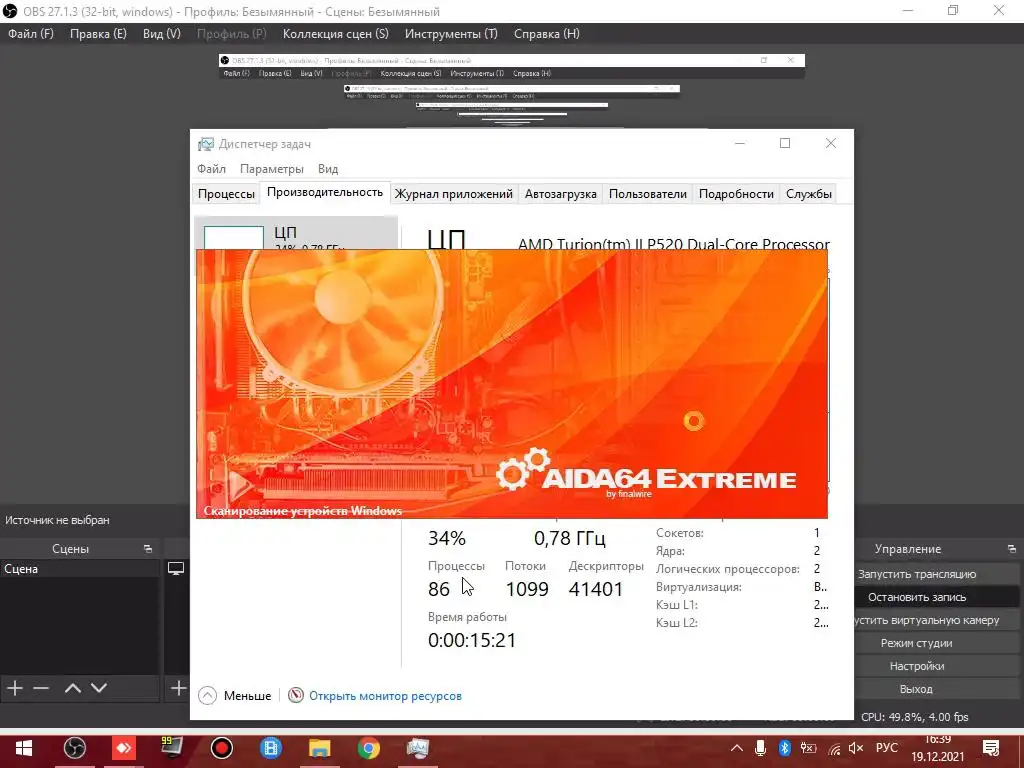Open notification center icon

(x=991, y=748)
